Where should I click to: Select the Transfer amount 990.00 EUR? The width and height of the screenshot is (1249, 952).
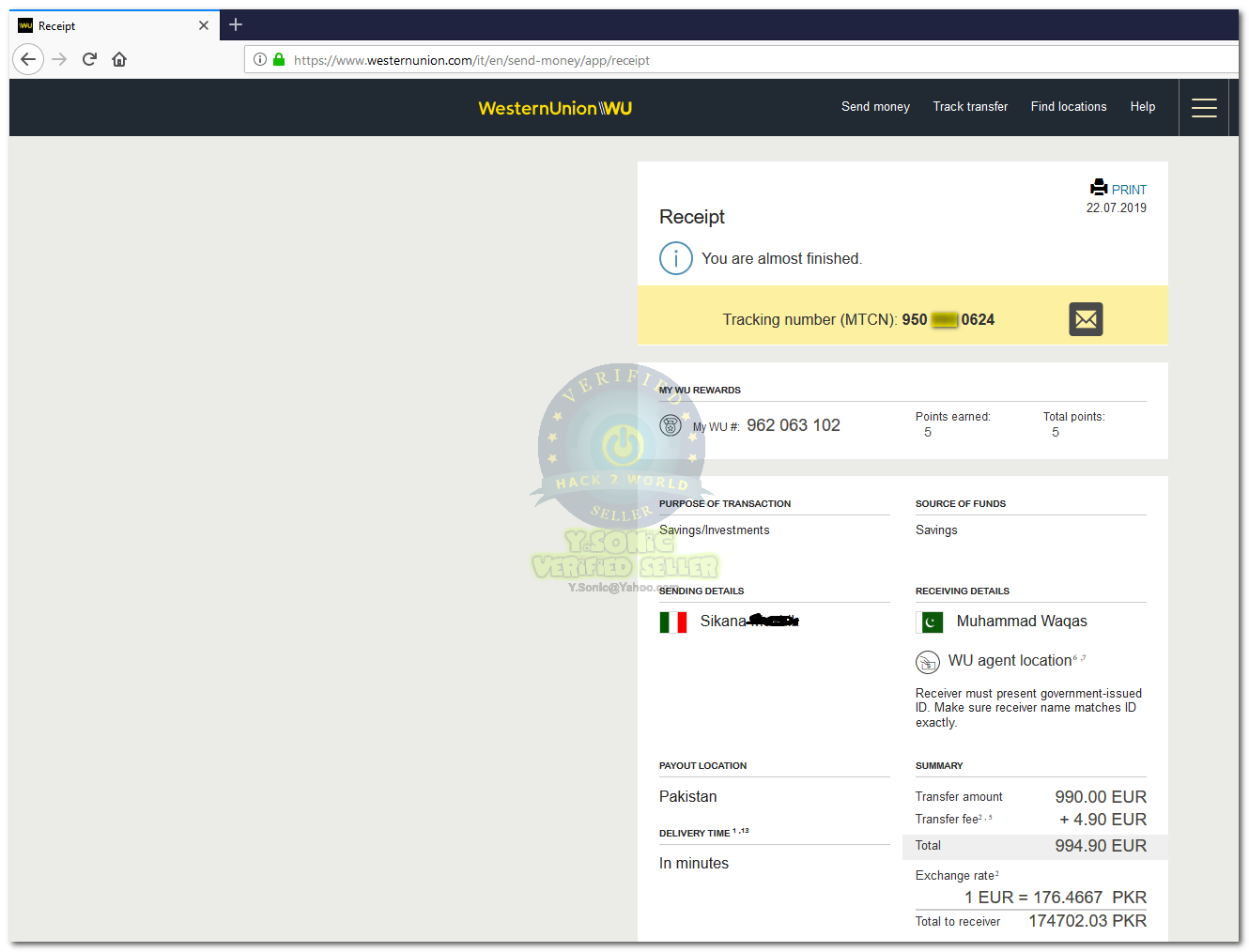click(1101, 797)
